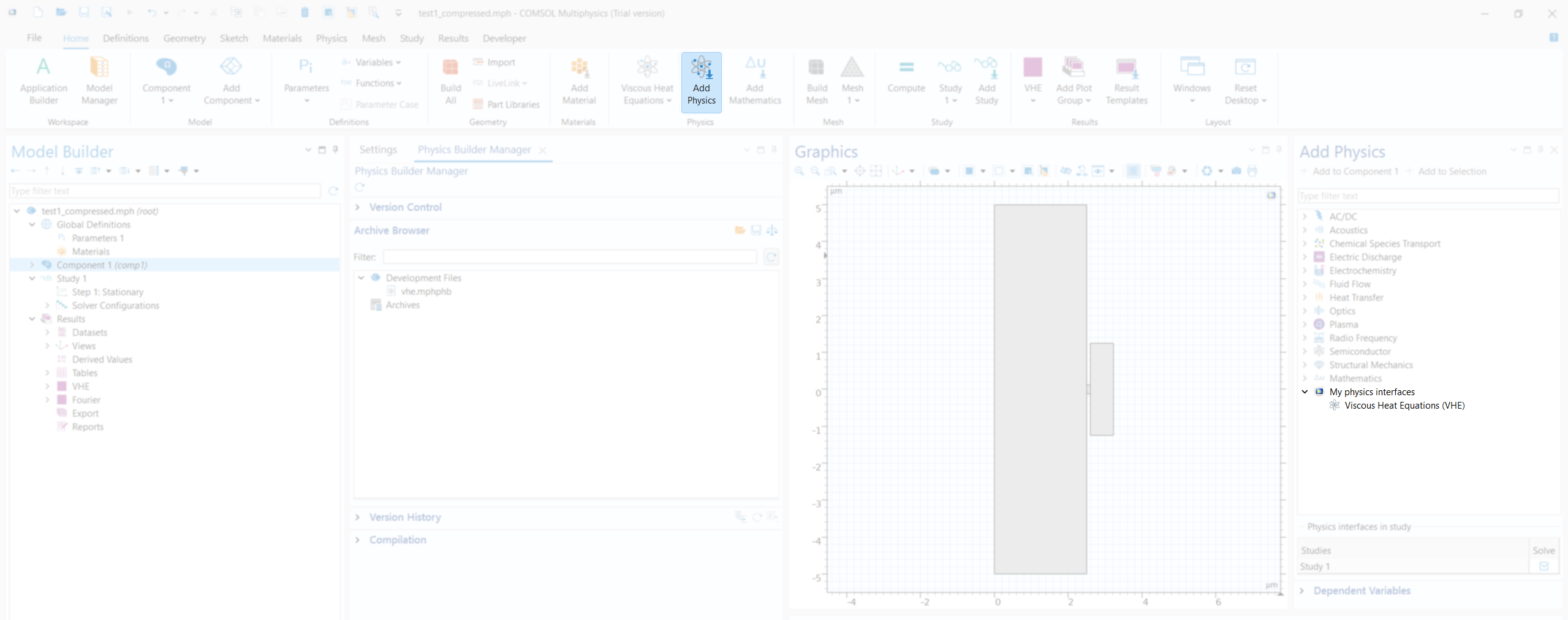Open the Result Templates
This screenshot has width=1568, height=620.
(x=1126, y=81)
